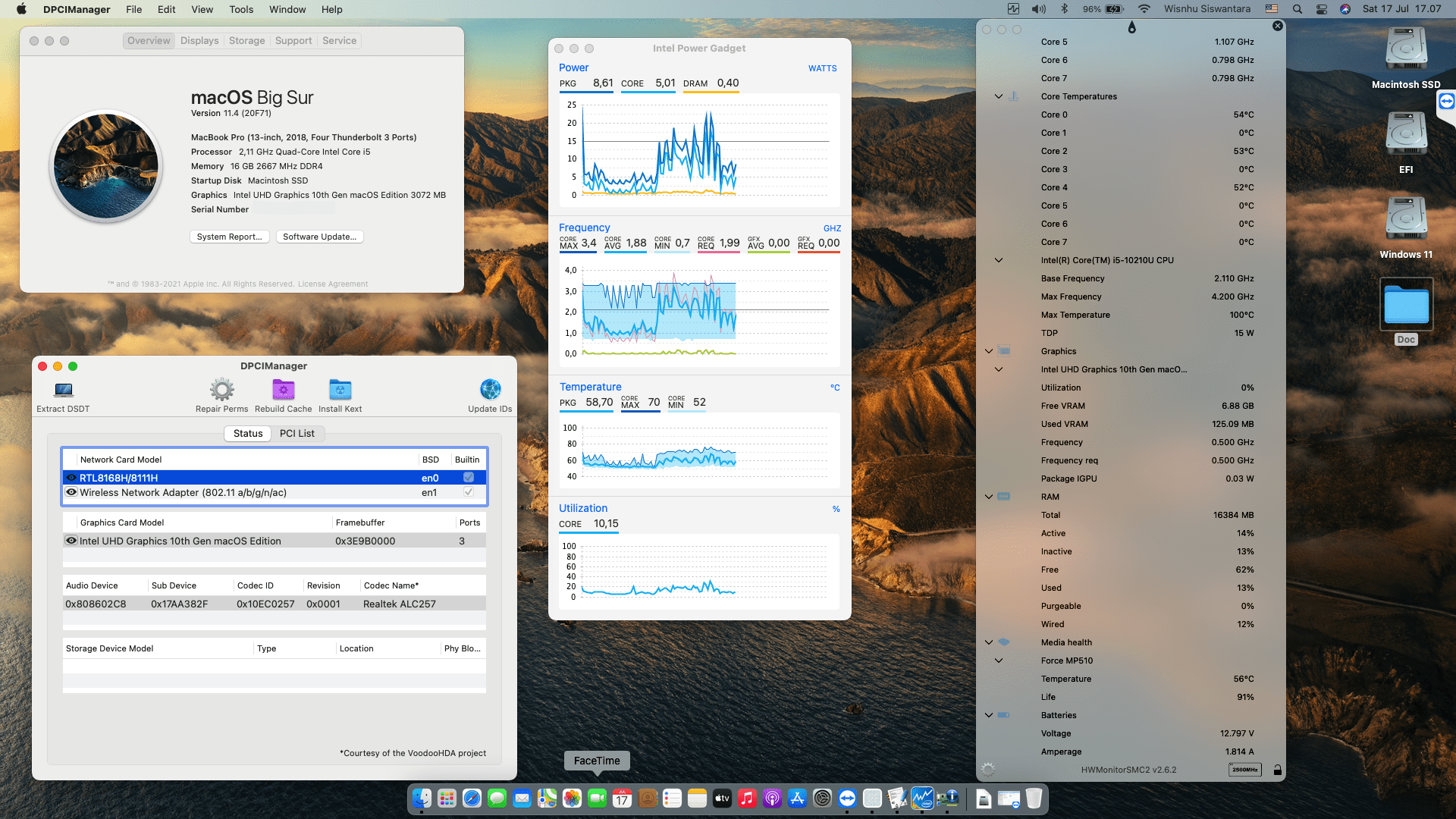Collapse the RAM section
Viewport: 1456px width, 819px height.
tap(989, 497)
